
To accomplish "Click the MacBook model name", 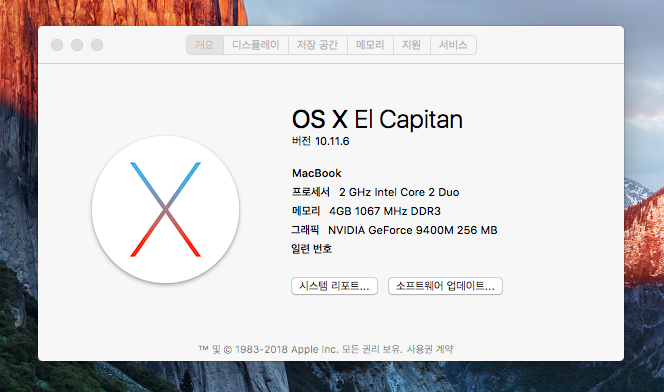I will [317, 173].
